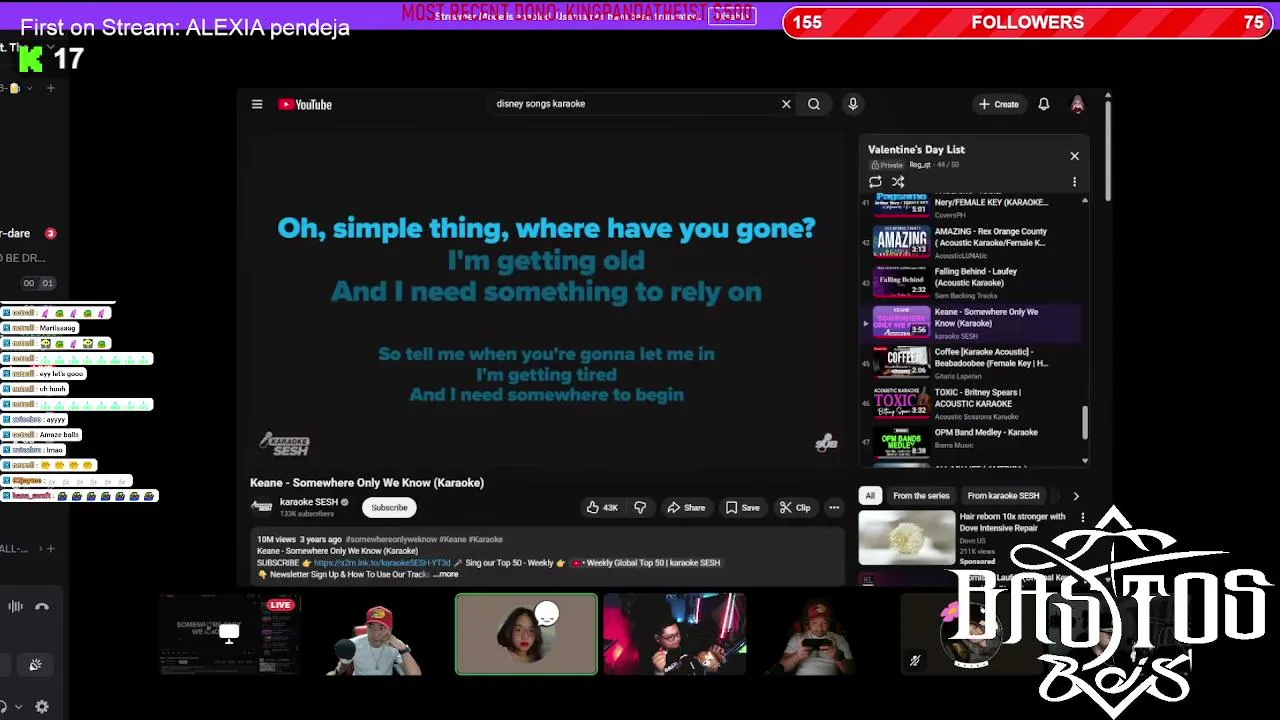Start voice search with the microphone
Image resolution: width=1280 pixels, height=720 pixels.
click(853, 104)
